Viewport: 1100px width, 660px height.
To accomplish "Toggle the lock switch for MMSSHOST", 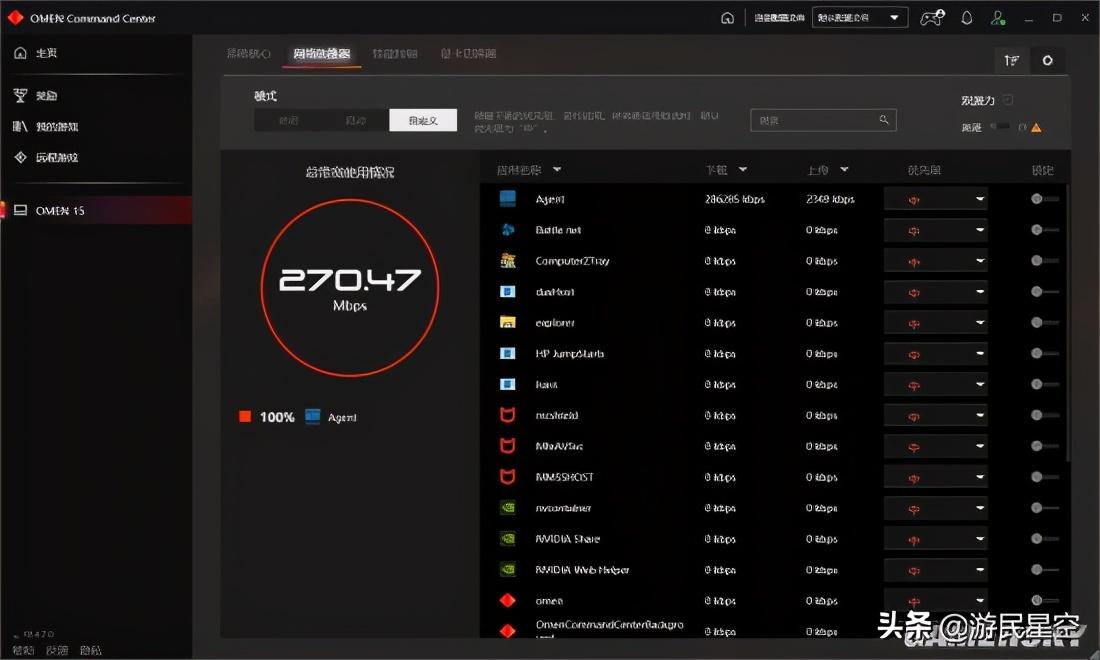I will [x=1045, y=477].
